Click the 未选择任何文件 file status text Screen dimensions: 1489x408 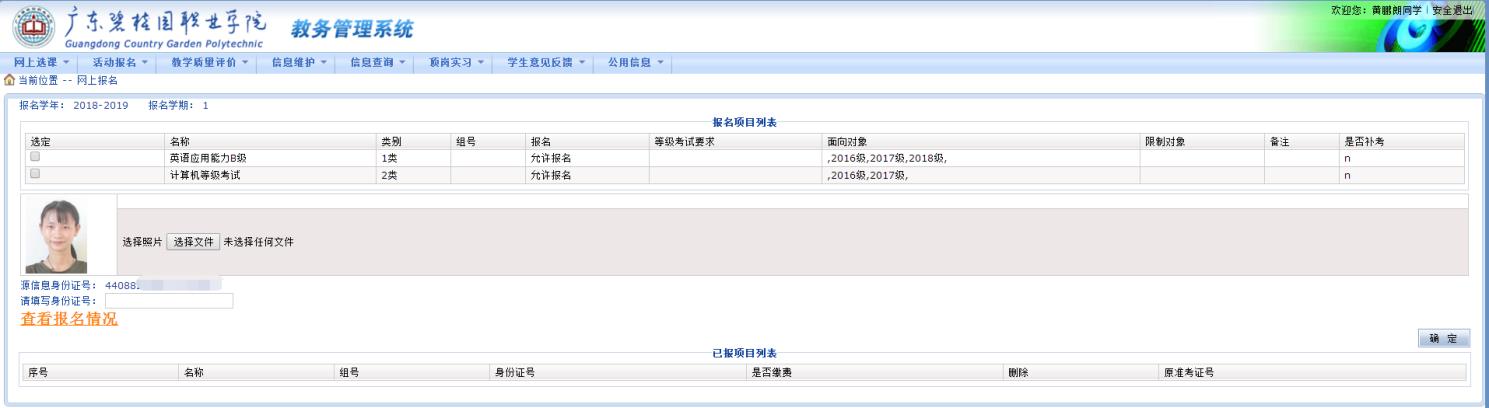tap(259, 241)
